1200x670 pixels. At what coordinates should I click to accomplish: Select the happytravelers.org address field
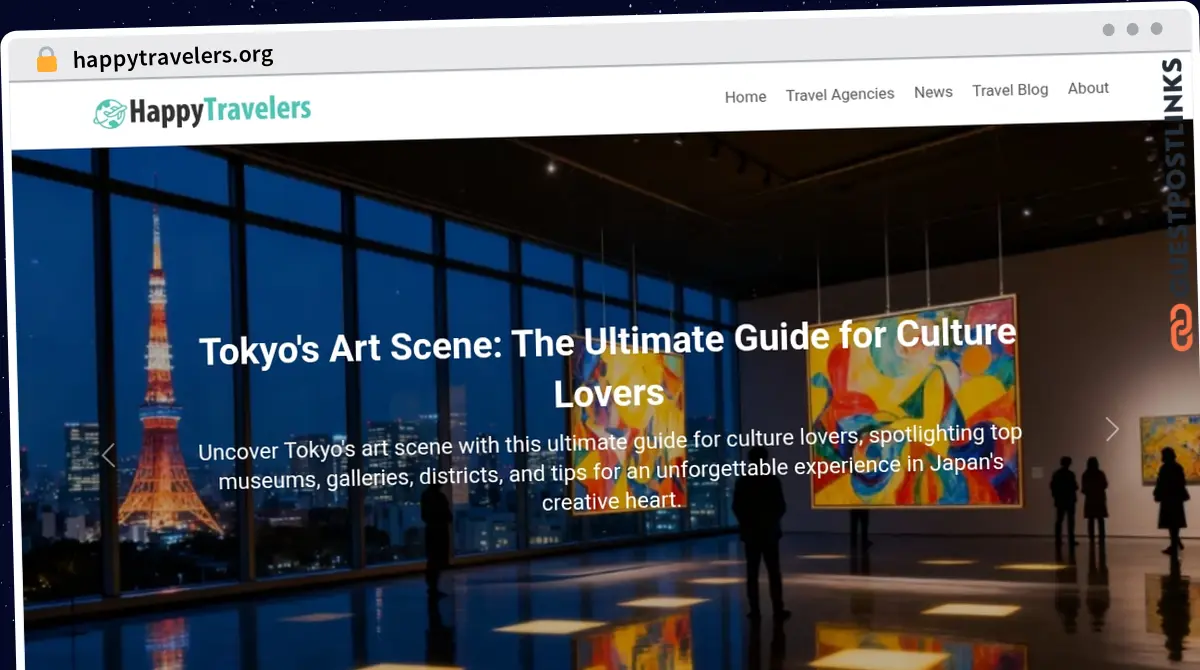point(173,57)
